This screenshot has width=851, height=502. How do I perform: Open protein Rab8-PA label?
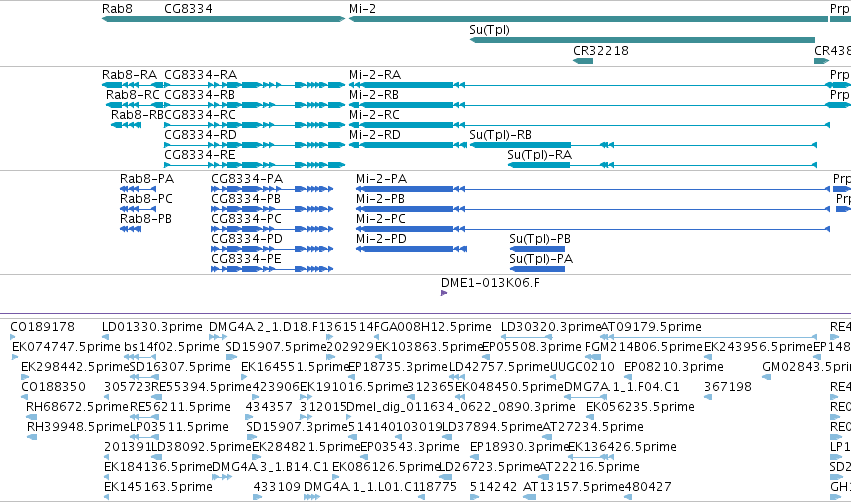coord(147,179)
